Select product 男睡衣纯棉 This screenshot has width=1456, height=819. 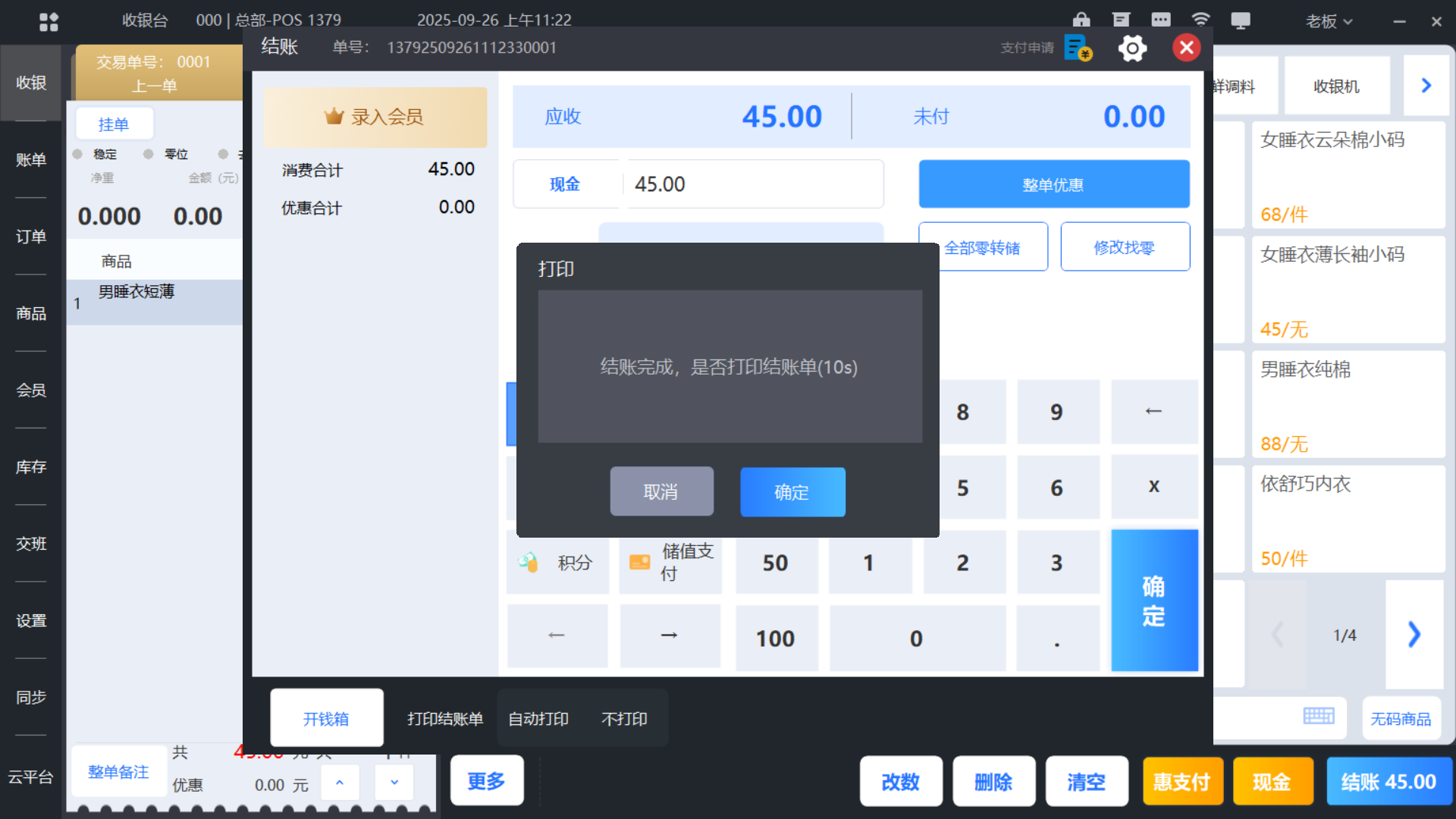1348,405
